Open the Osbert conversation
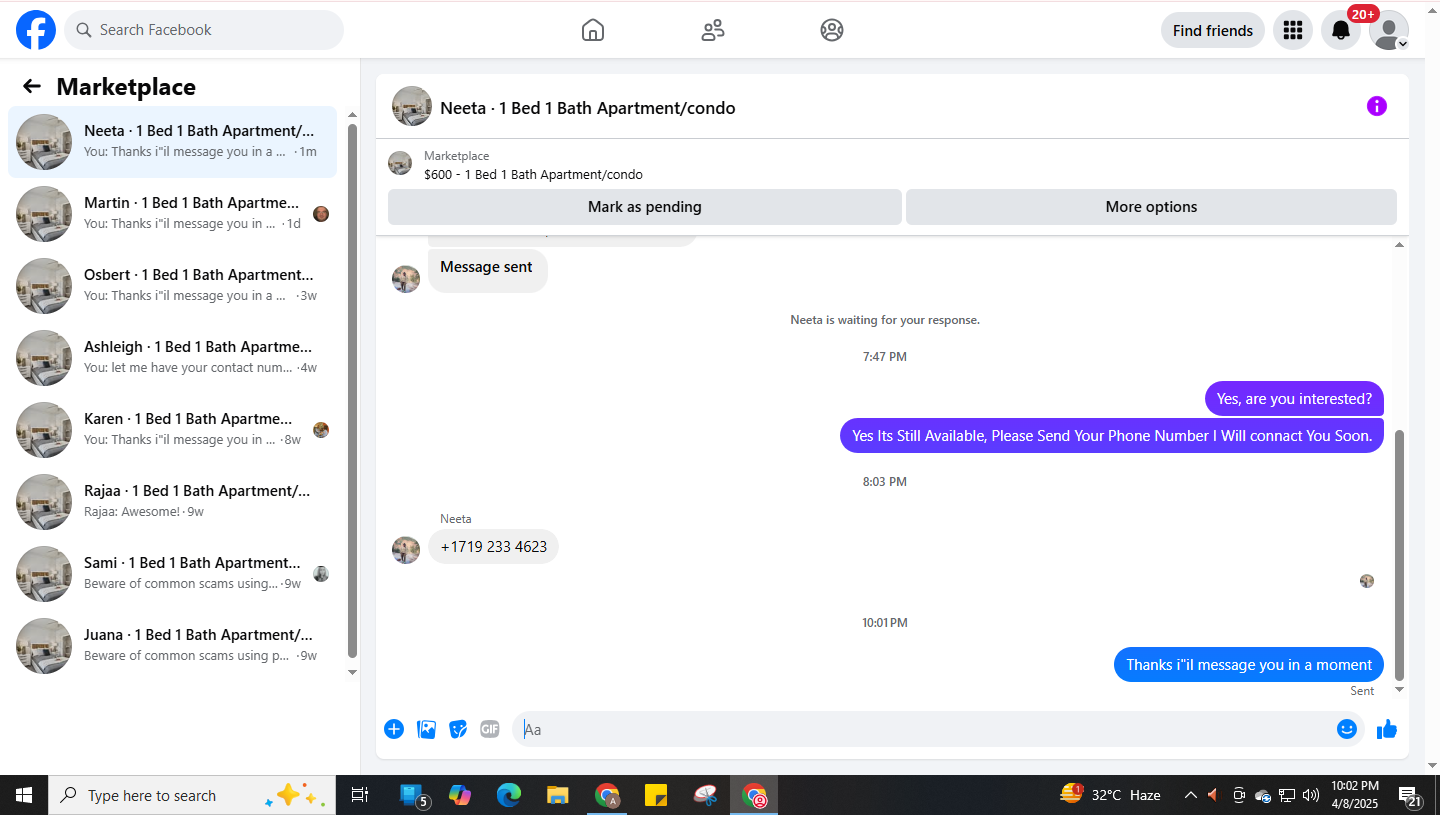Screen dimensions: 1440x815 click(172, 286)
